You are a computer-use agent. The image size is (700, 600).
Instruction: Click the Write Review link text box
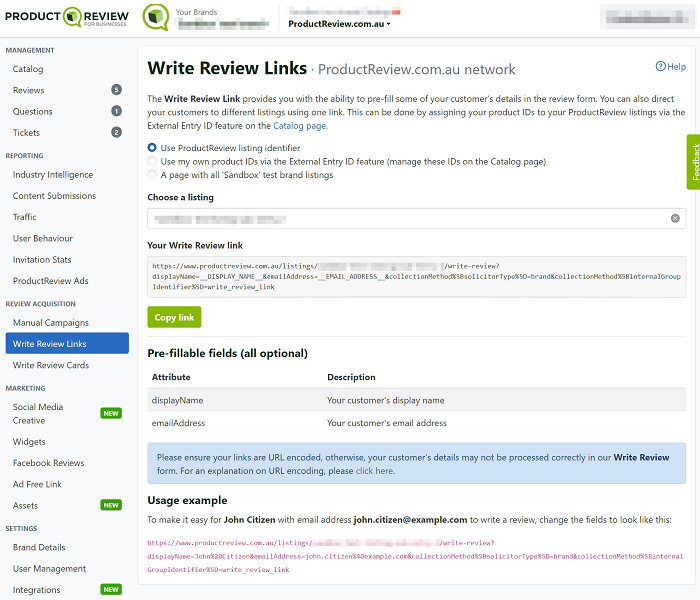(416, 277)
